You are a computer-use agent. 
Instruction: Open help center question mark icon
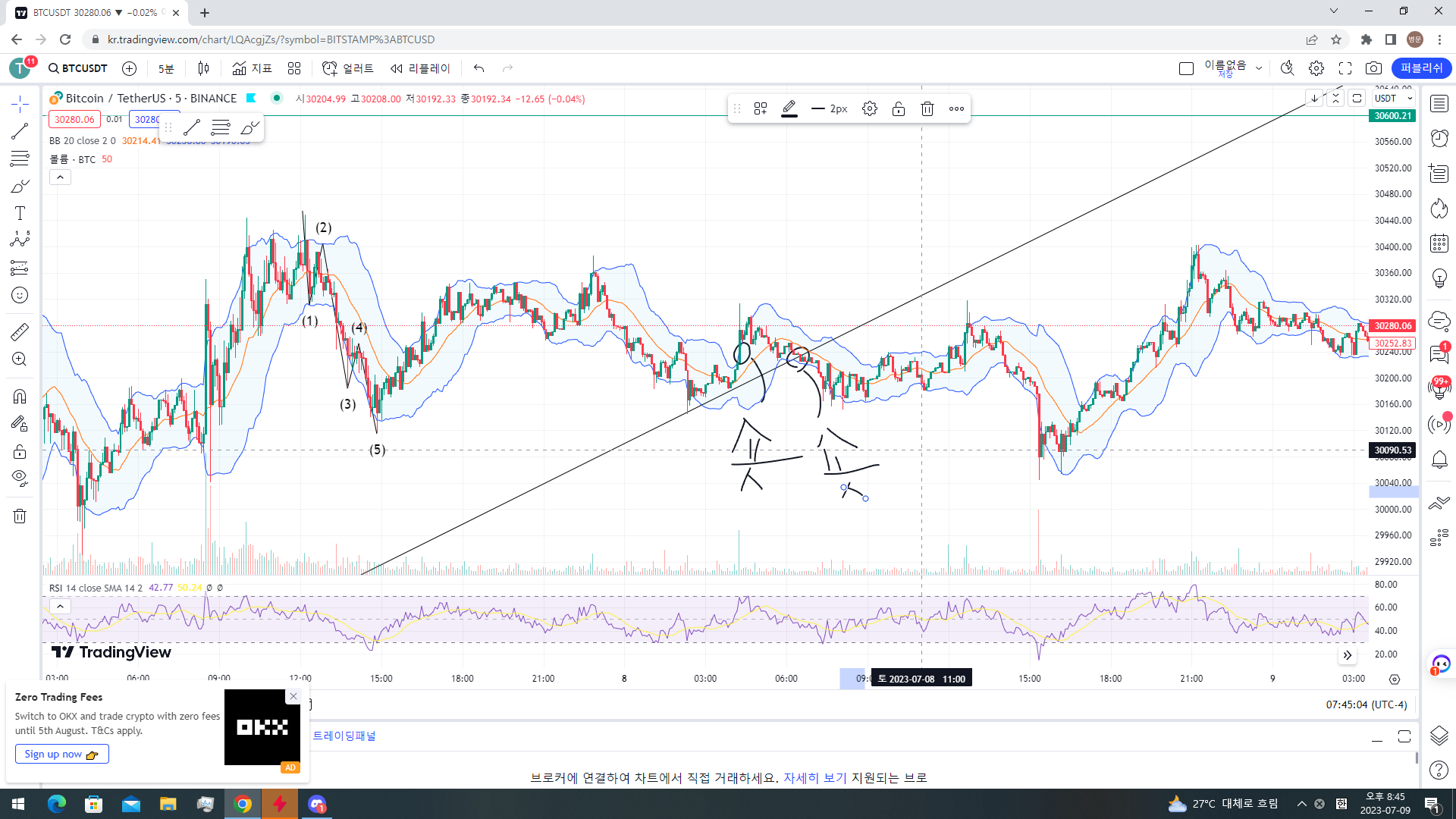point(1439,770)
